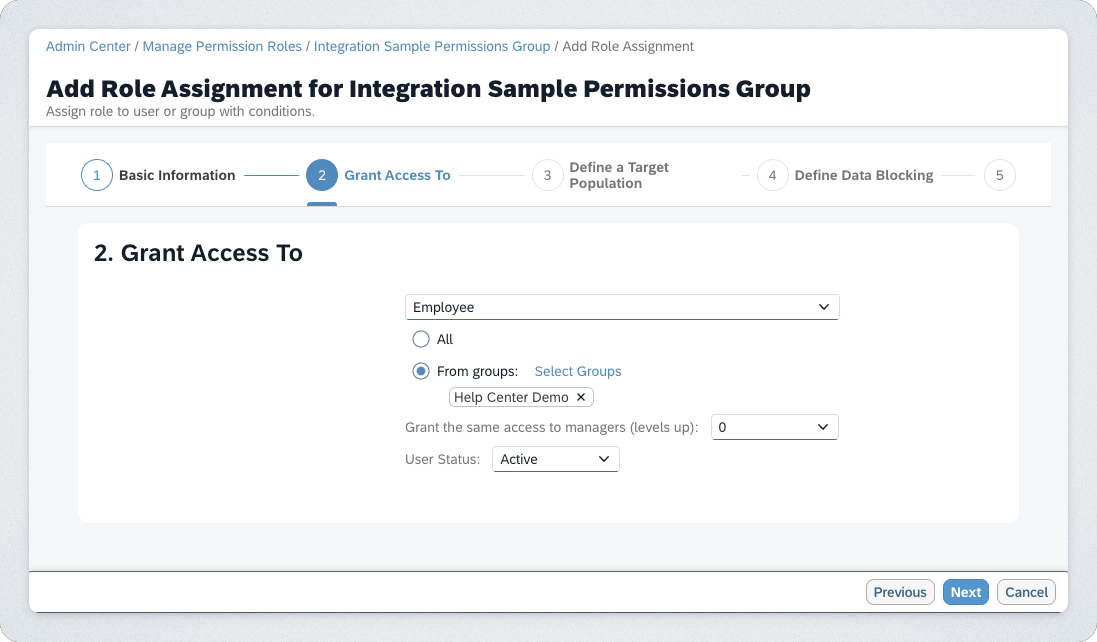The image size is (1097, 642).
Task: Click step 2 circle icon
Action: pyautogui.click(x=322, y=176)
